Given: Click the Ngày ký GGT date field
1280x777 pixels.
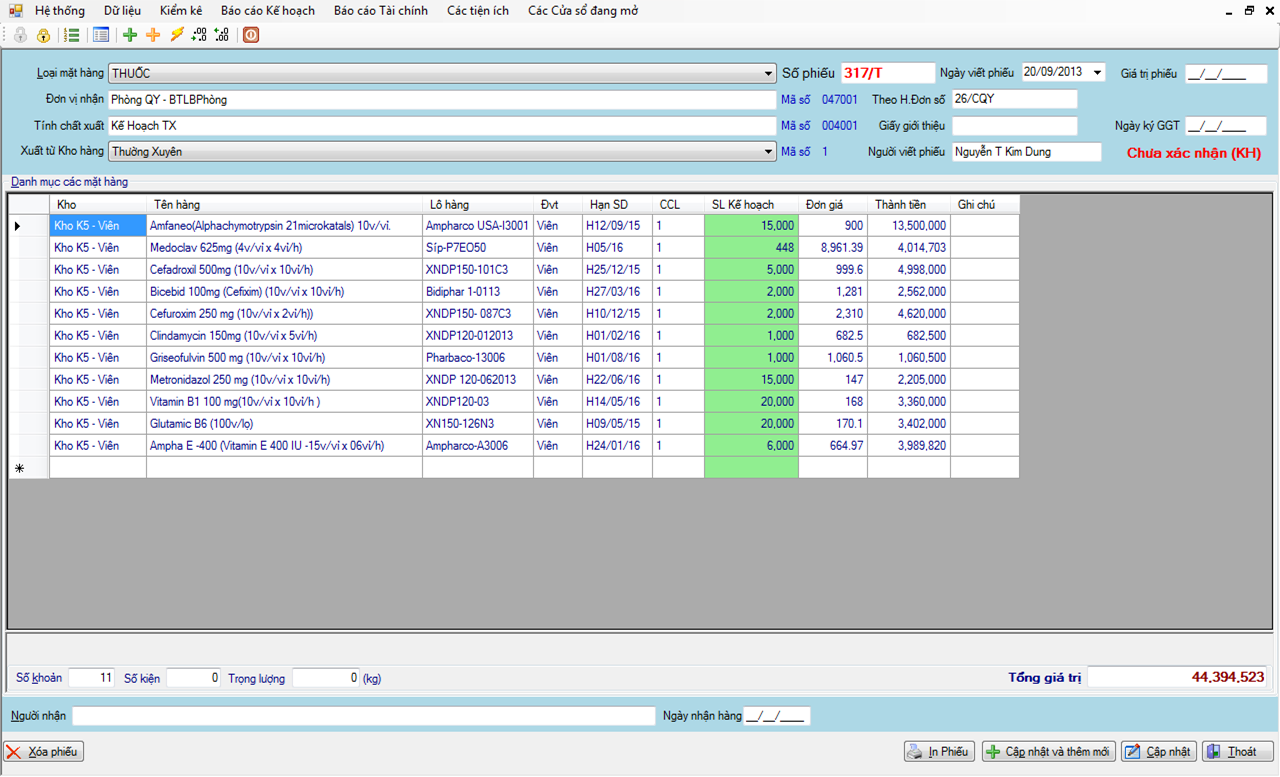Looking at the screenshot, I should pyautogui.click(x=1226, y=126).
